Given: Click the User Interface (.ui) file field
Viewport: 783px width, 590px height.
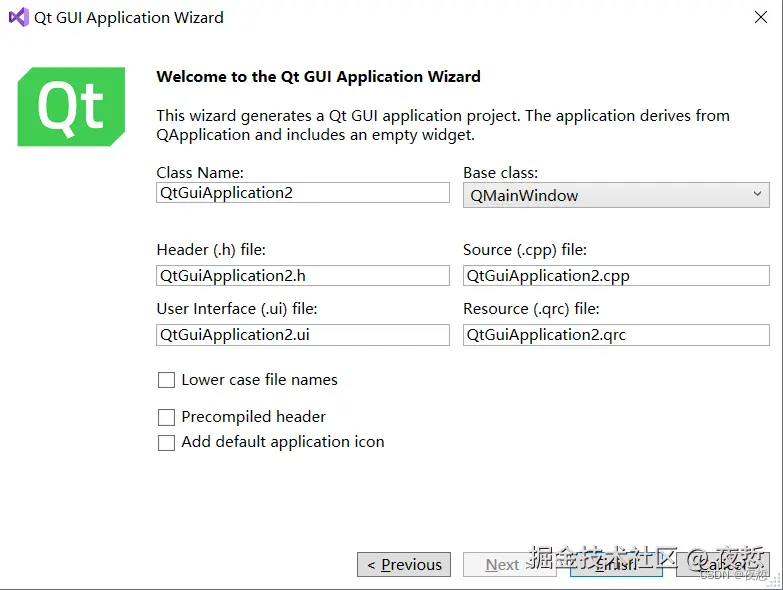Looking at the screenshot, I should click(303, 335).
